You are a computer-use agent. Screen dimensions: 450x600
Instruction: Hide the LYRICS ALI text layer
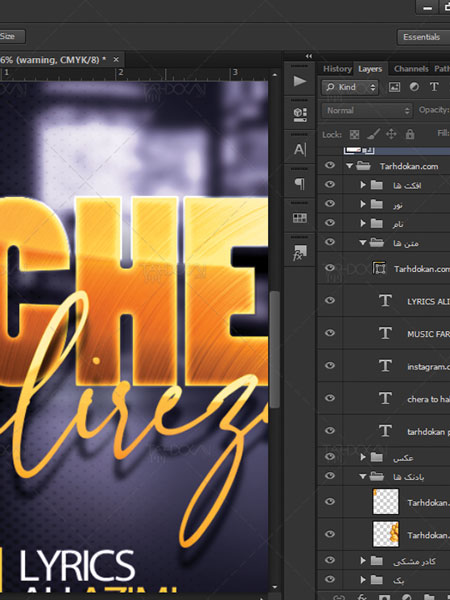coord(330,300)
